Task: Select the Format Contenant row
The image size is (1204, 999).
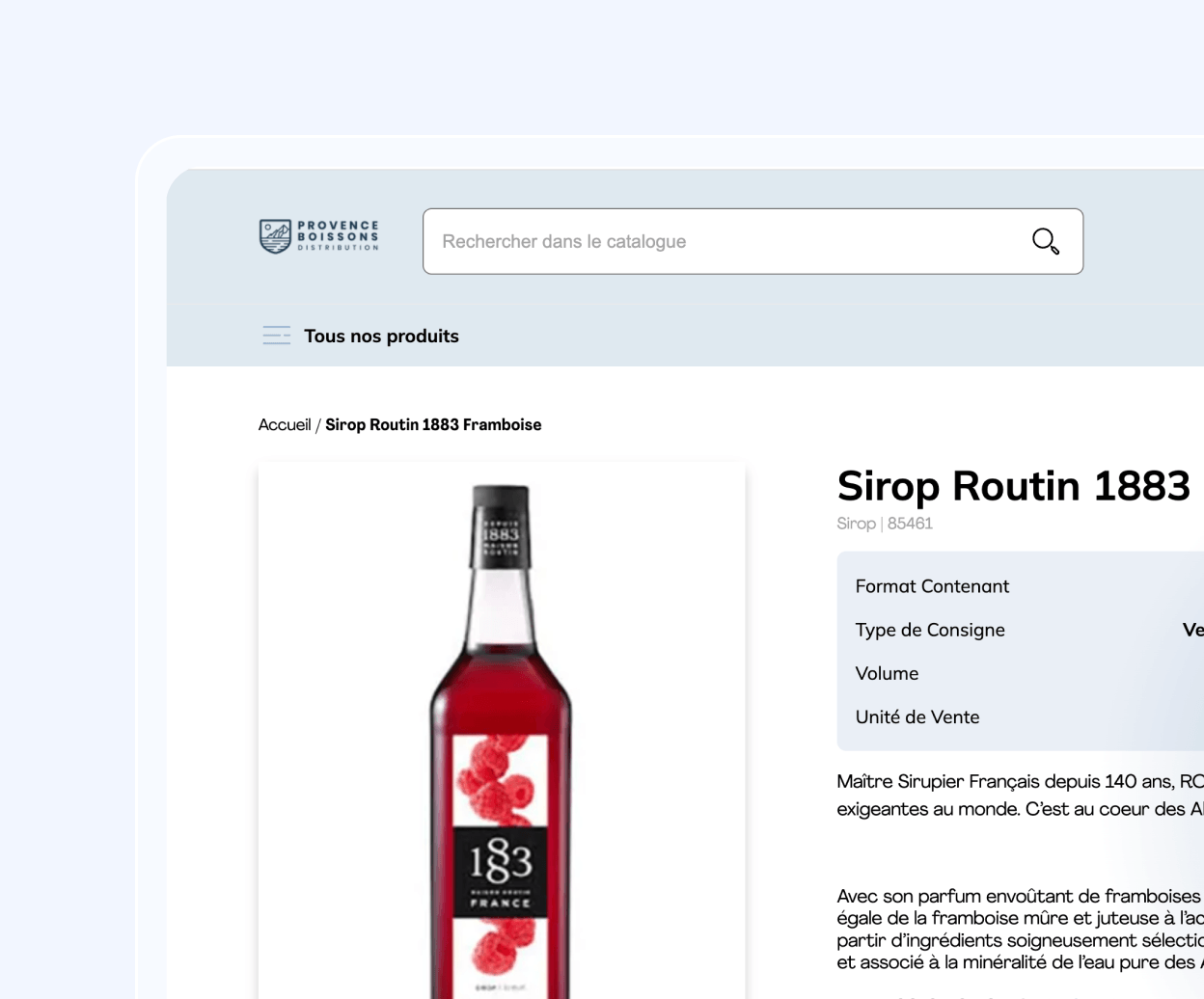Action: (1021, 586)
